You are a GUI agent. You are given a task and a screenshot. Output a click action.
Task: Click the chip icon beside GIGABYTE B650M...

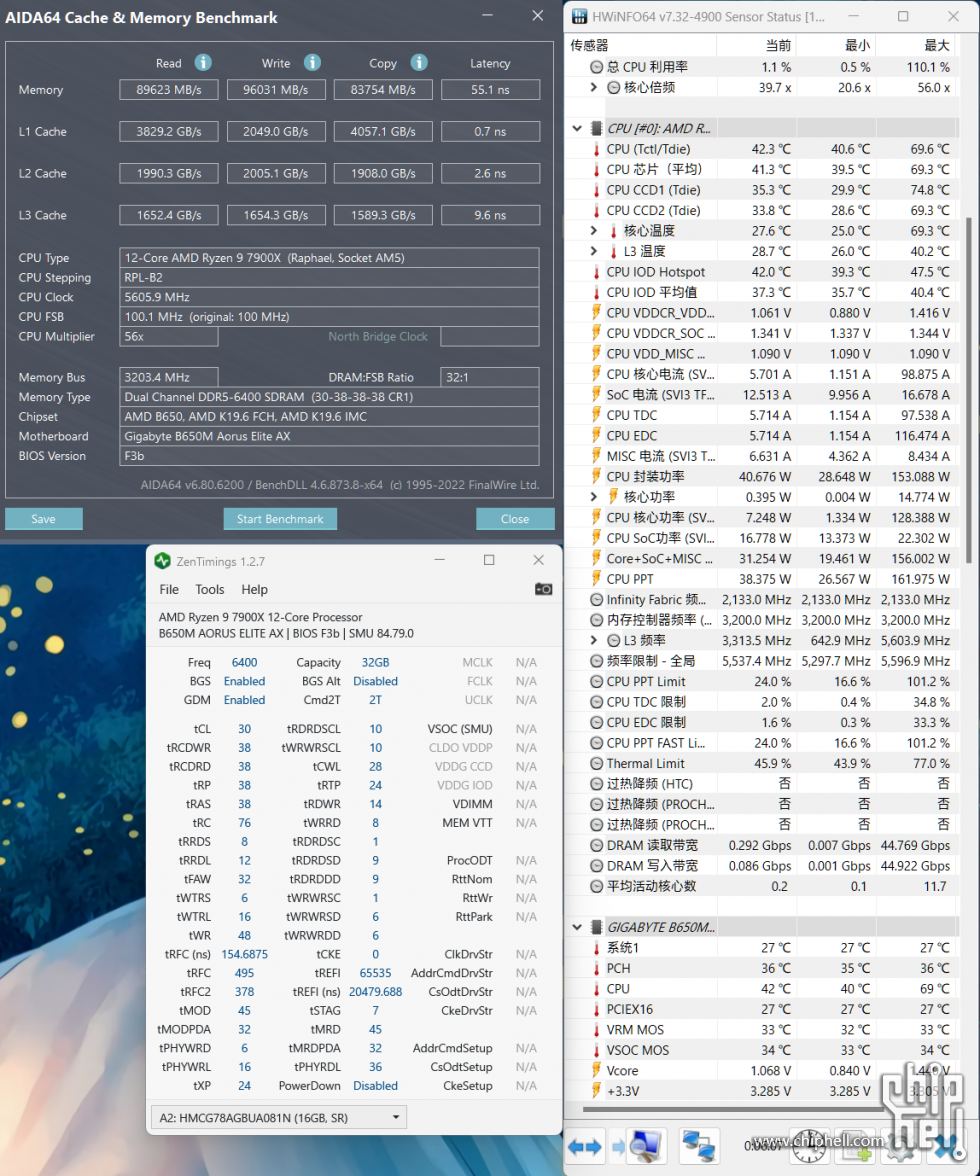coord(596,927)
